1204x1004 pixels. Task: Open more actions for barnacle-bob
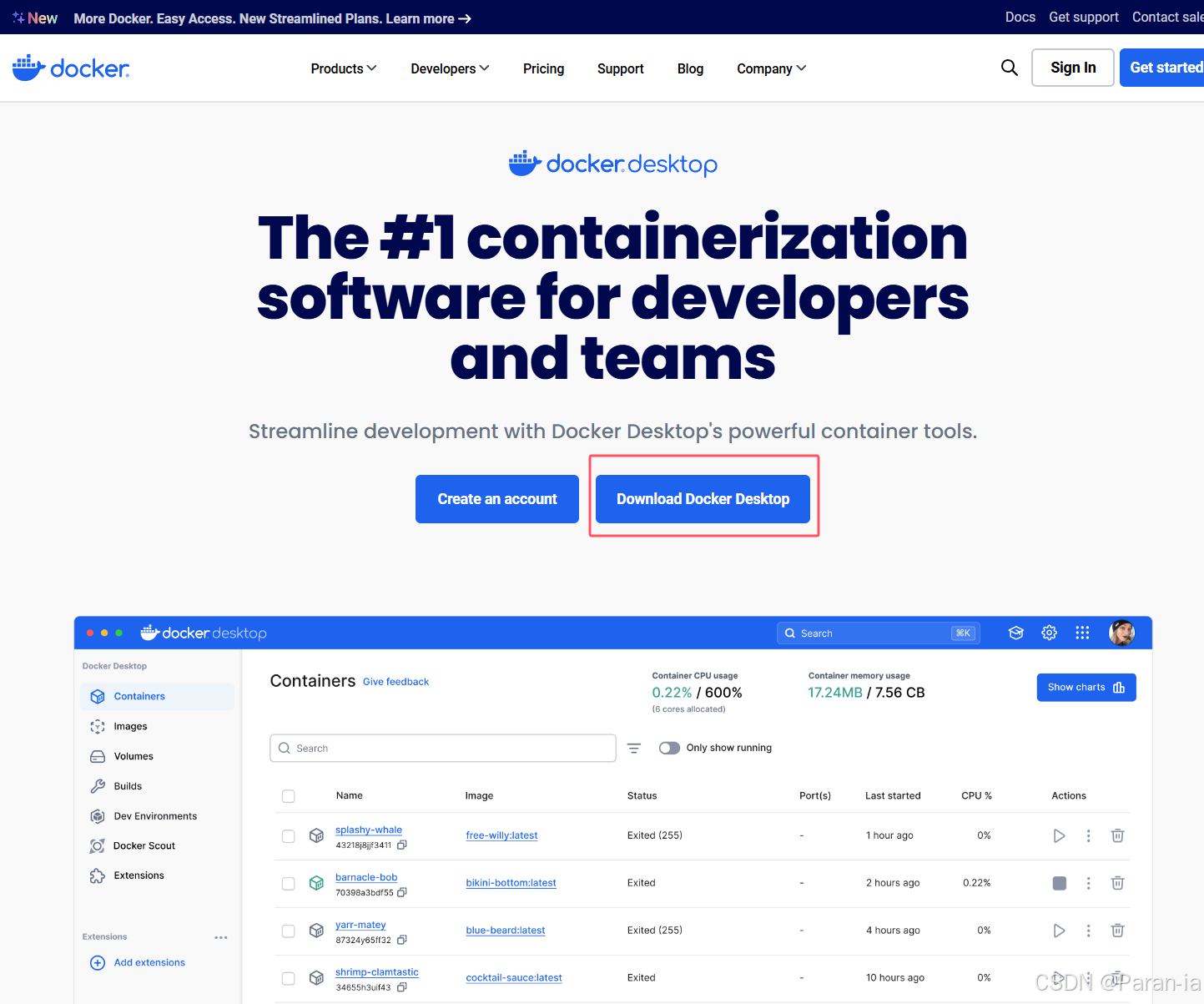[1088, 883]
